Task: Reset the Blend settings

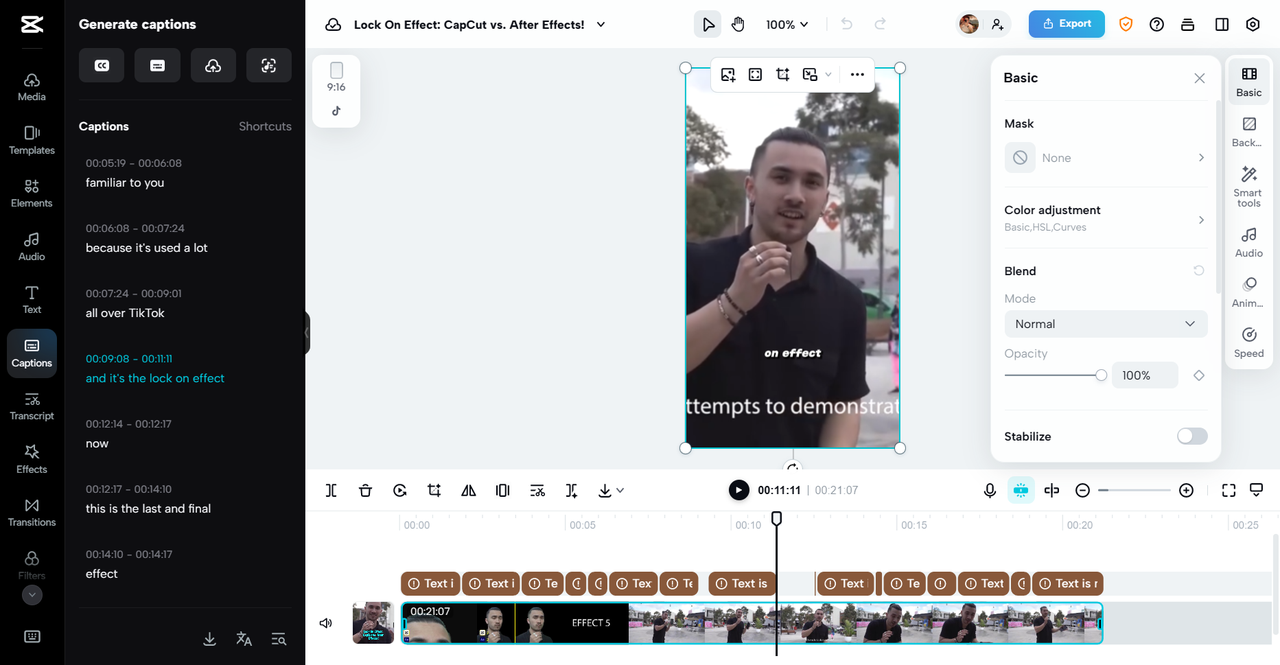Action: 1198,271
